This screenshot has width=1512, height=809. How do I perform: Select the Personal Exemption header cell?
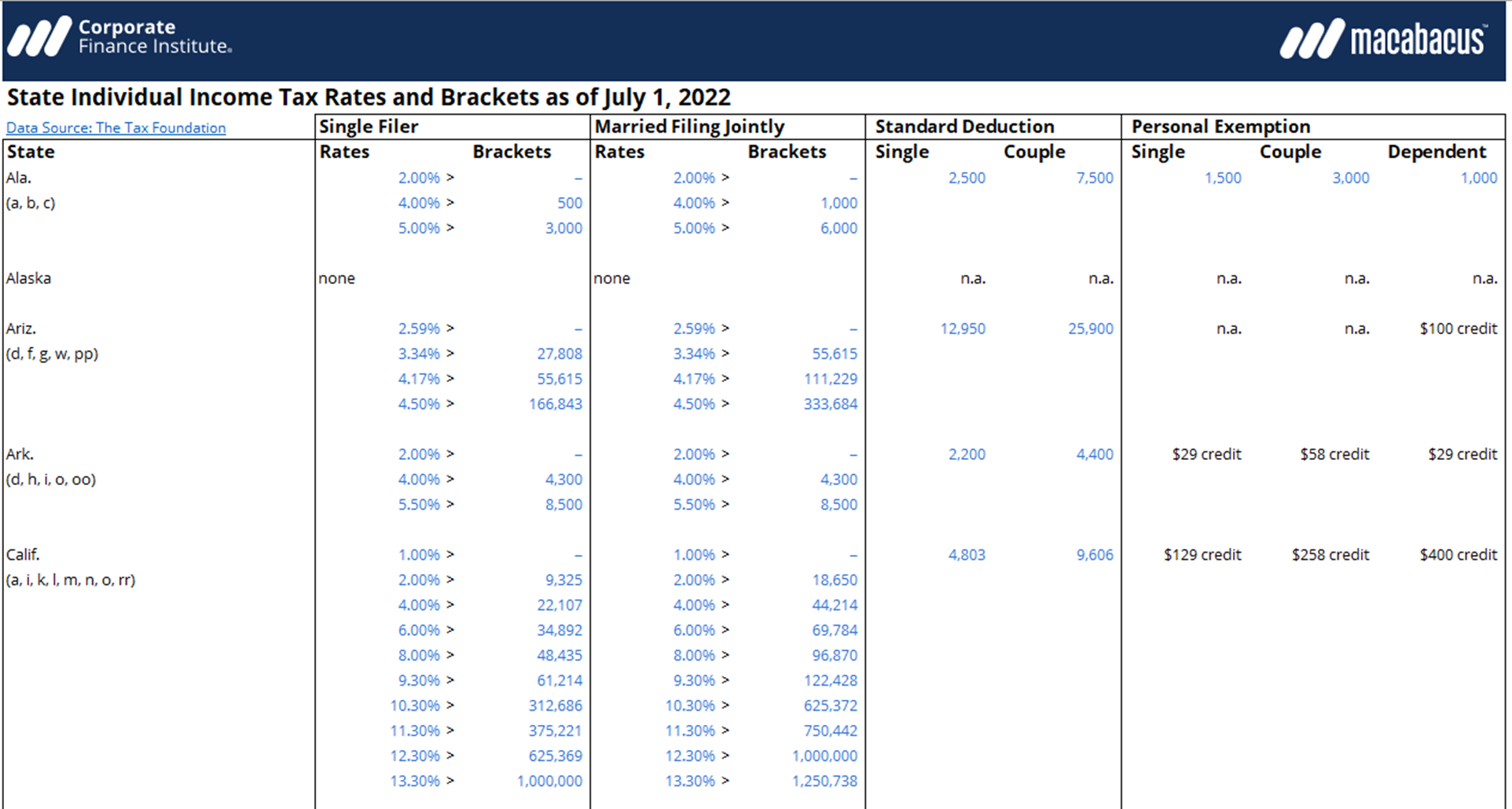1220,127
